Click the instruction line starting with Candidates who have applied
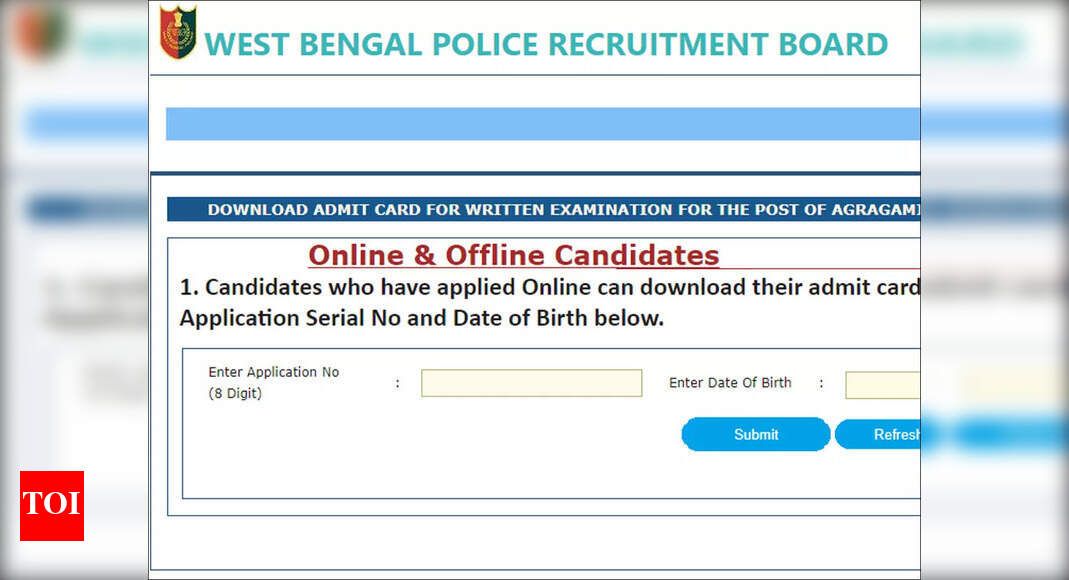Screen dimensions: 1069x580 click(549, 288)
